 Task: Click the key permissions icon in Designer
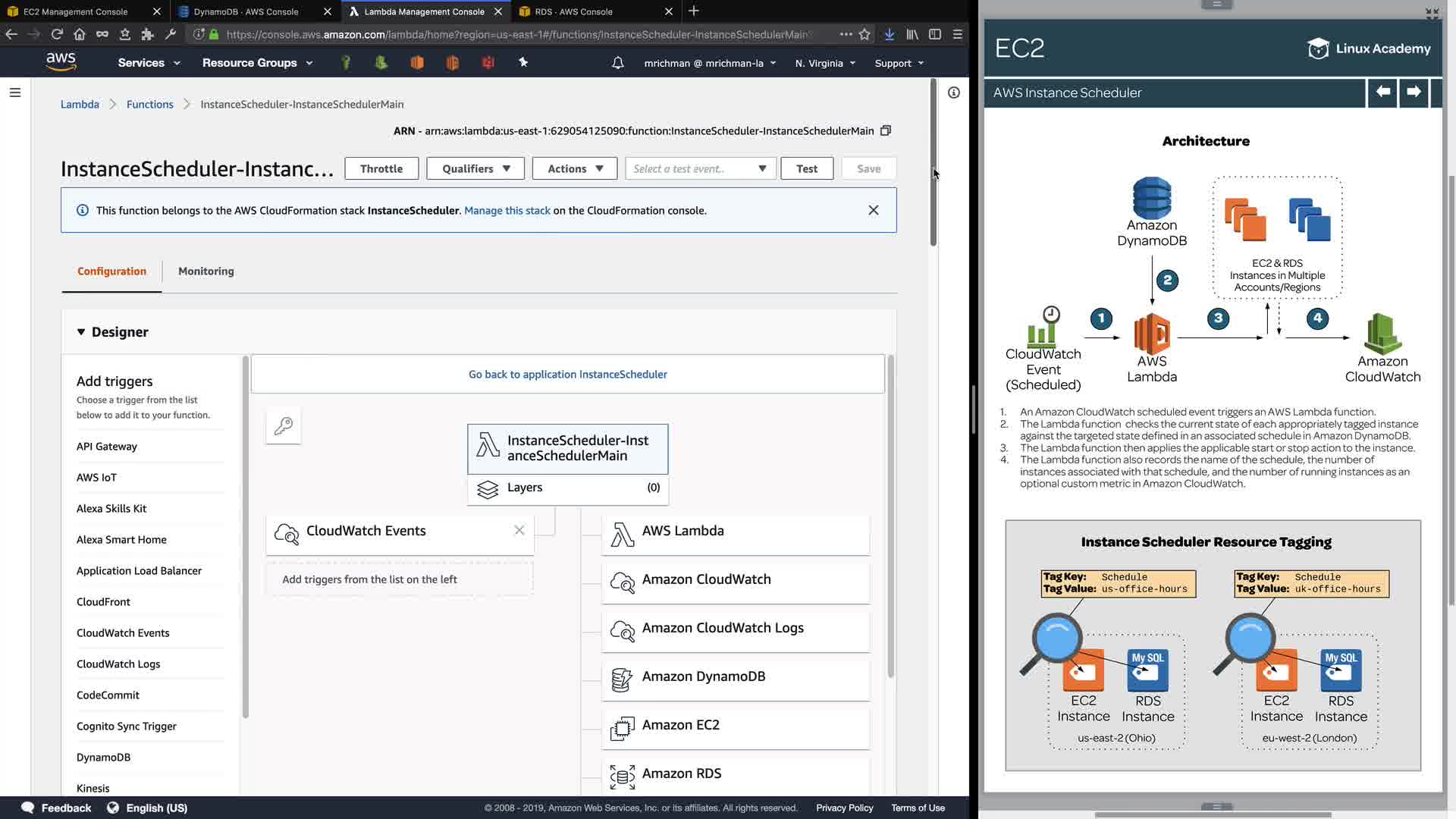point(284,426)
